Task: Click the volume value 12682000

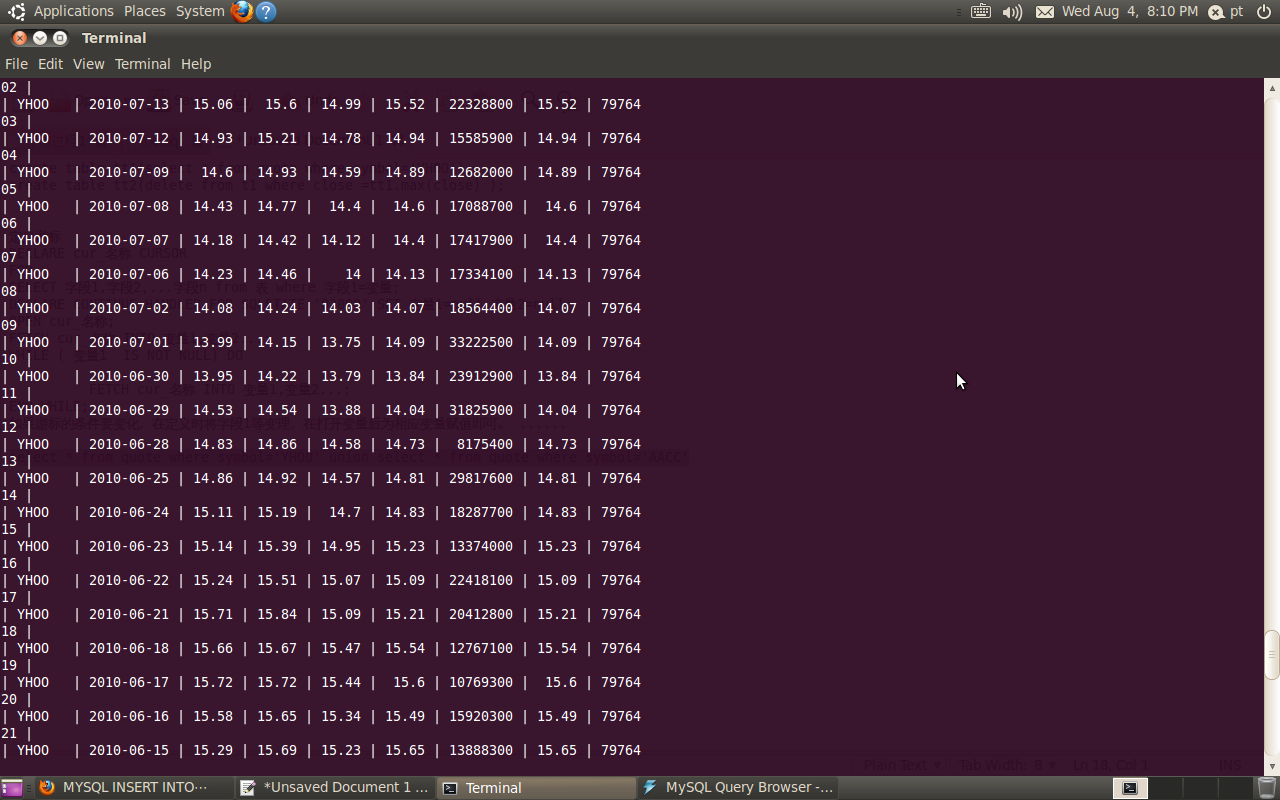Action: tap(481, 172)
